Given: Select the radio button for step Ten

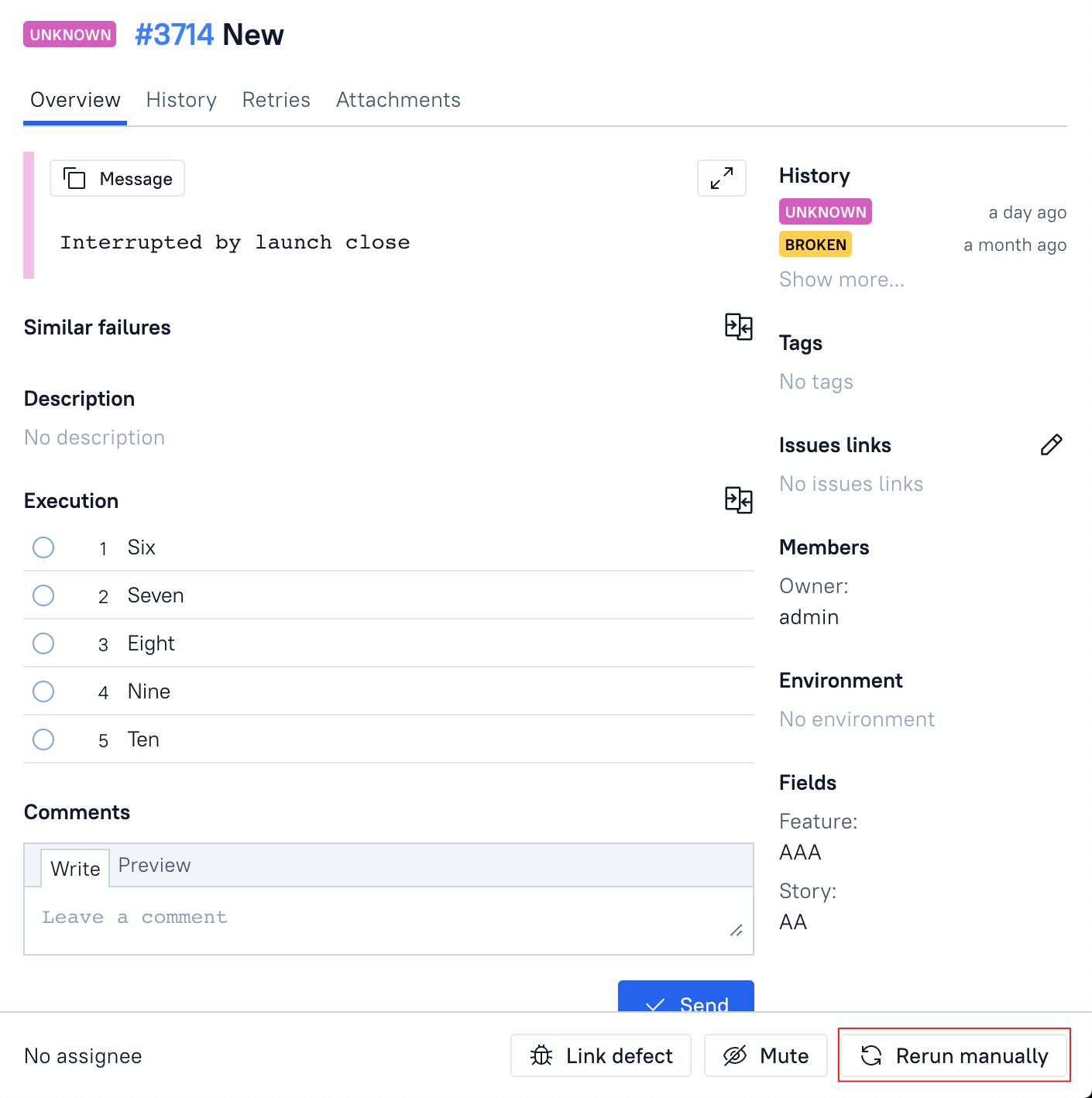Looking at the screenshot, I should coord(43,739).
